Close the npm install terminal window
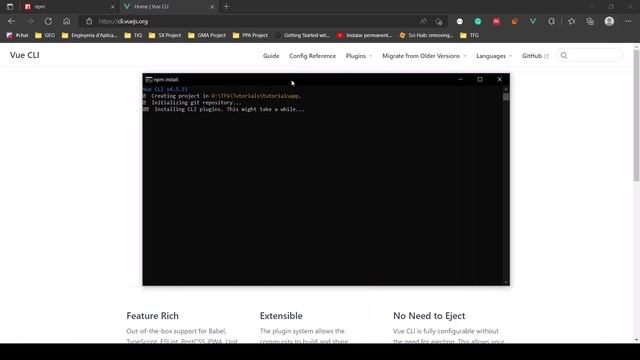Screen dimensions: 640x360 (500, 80)
